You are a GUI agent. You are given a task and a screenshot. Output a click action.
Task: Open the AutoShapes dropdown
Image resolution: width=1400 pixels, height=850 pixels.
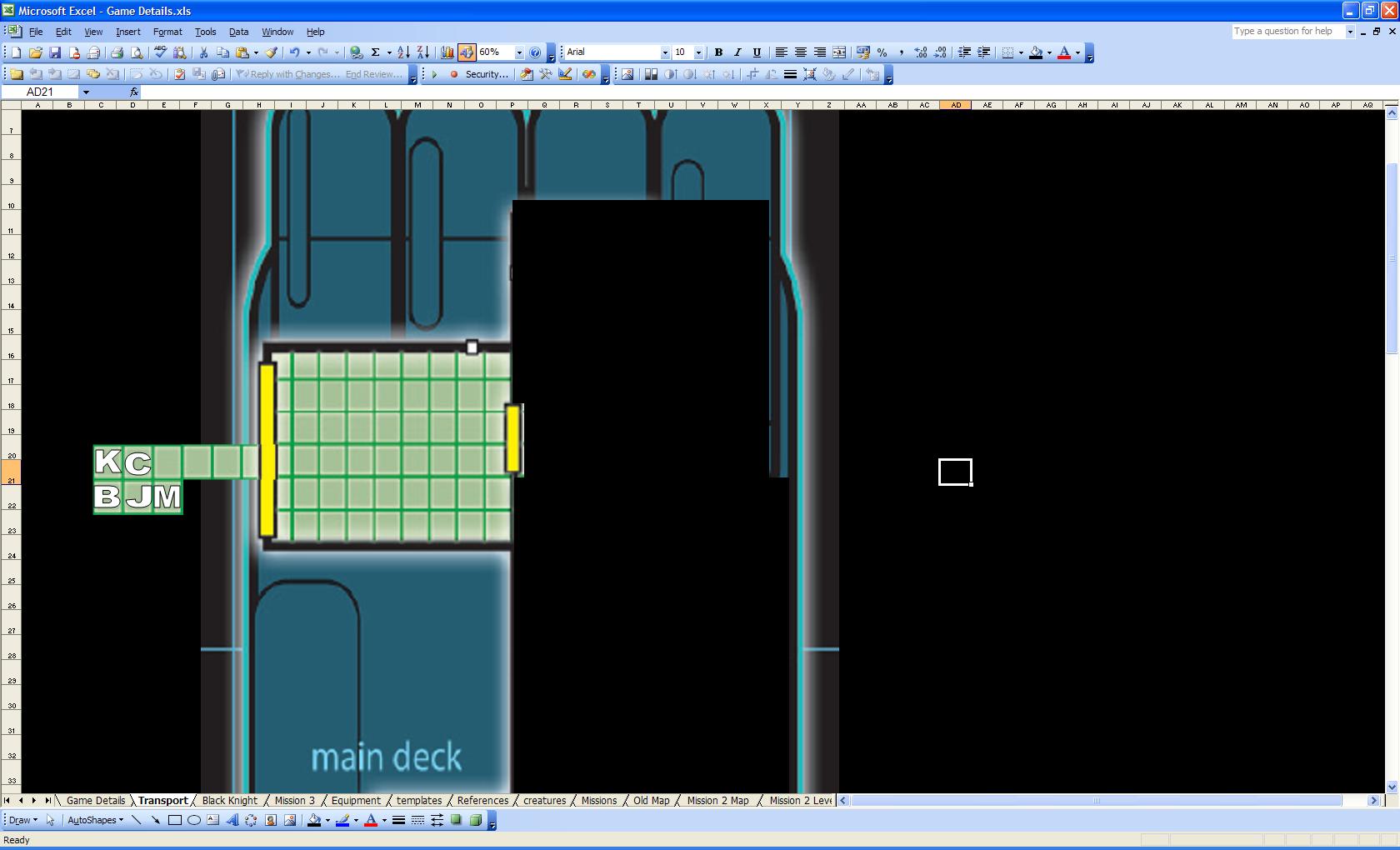pyautogui.click(x=95, y=820)
